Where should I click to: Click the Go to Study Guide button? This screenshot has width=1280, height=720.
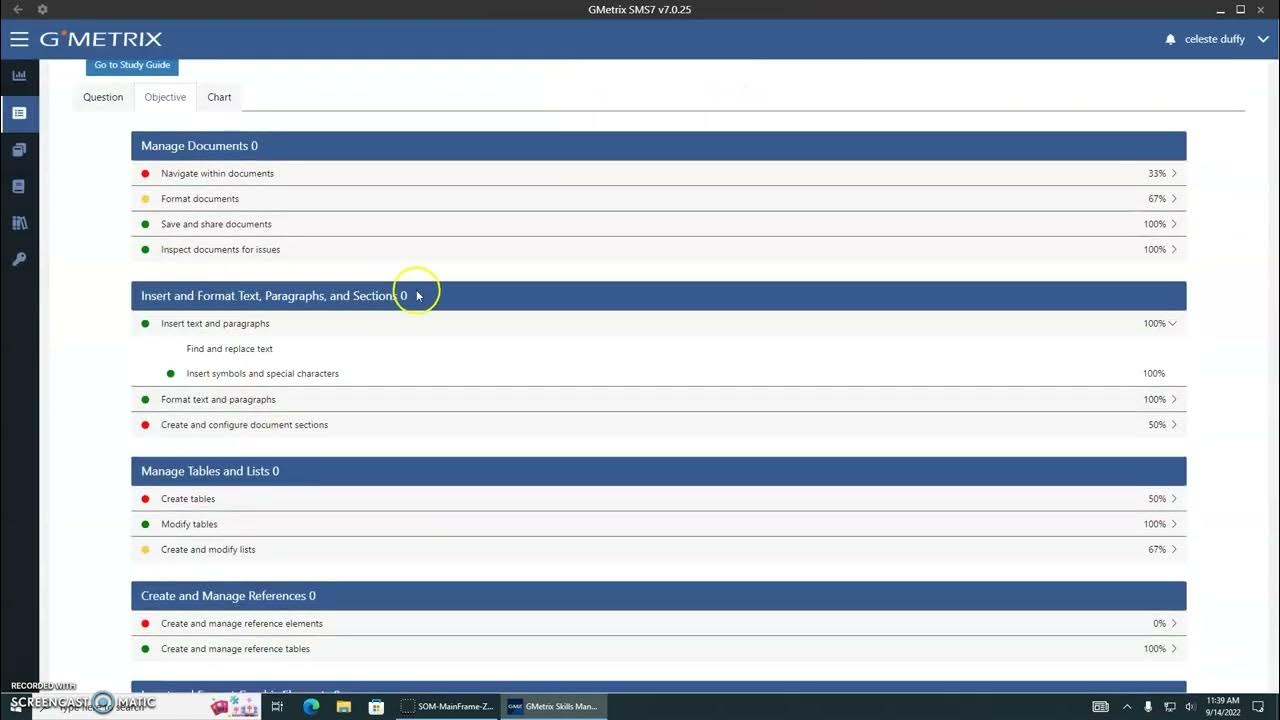pos(132,65)
